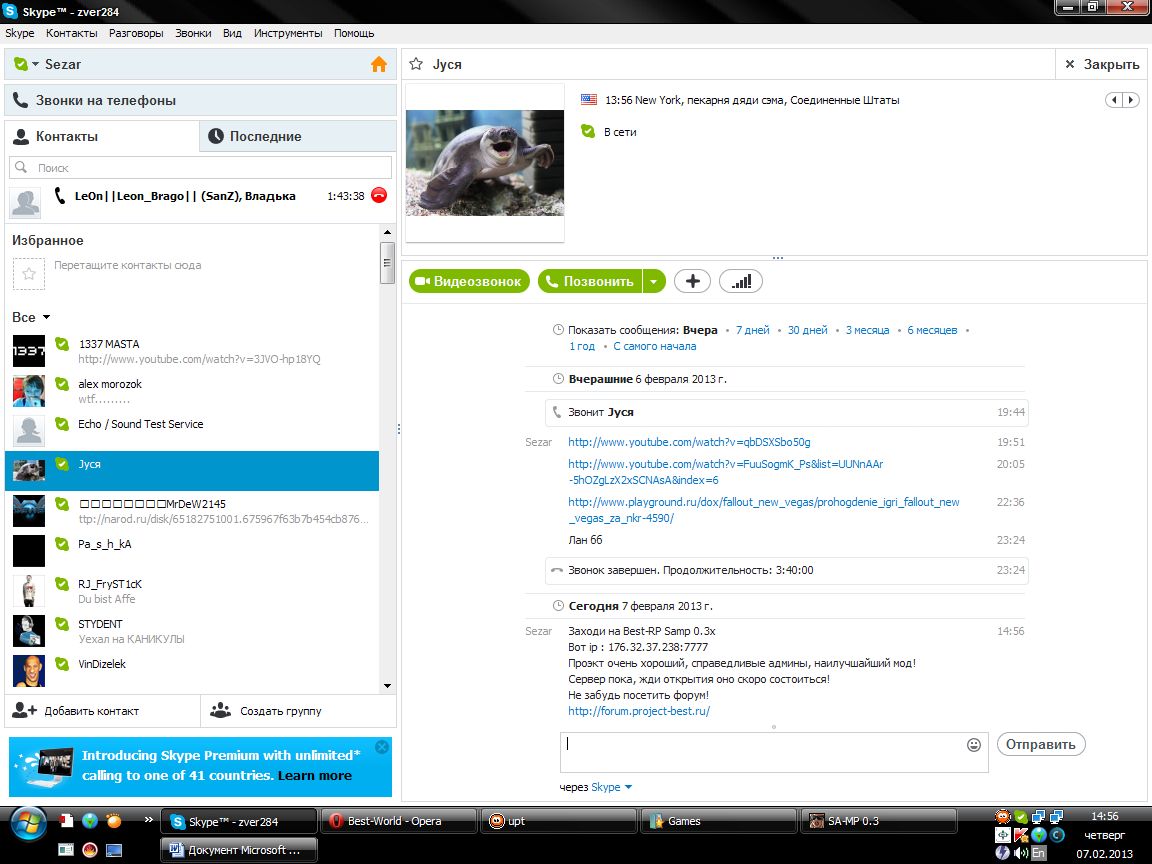Click favorites placeholder star box

point(29,273)
